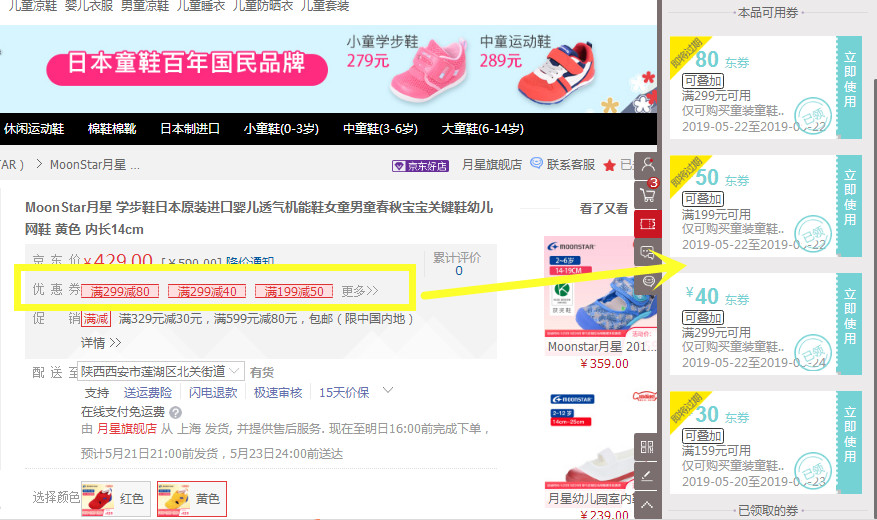Screen dimensions: 877x520
Task: Expand promotion 详情 >>
Action: point(101,343)
